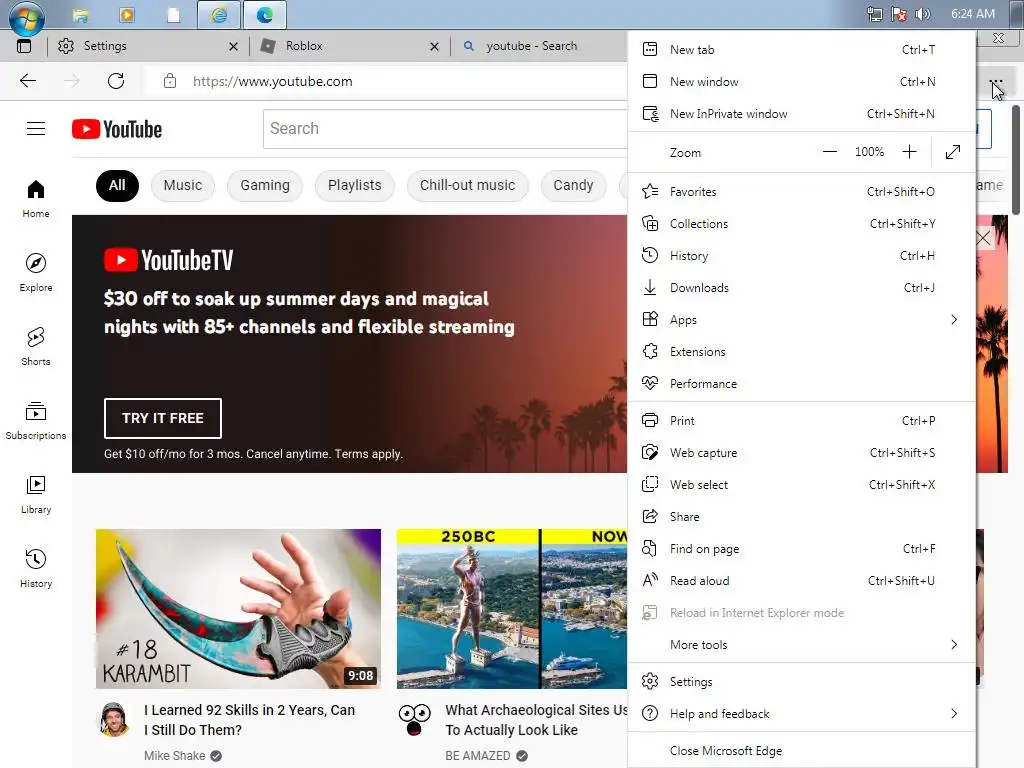Click the browser back arrow
The width and height of the screenshot is (1024, 768).
point(28,81)
